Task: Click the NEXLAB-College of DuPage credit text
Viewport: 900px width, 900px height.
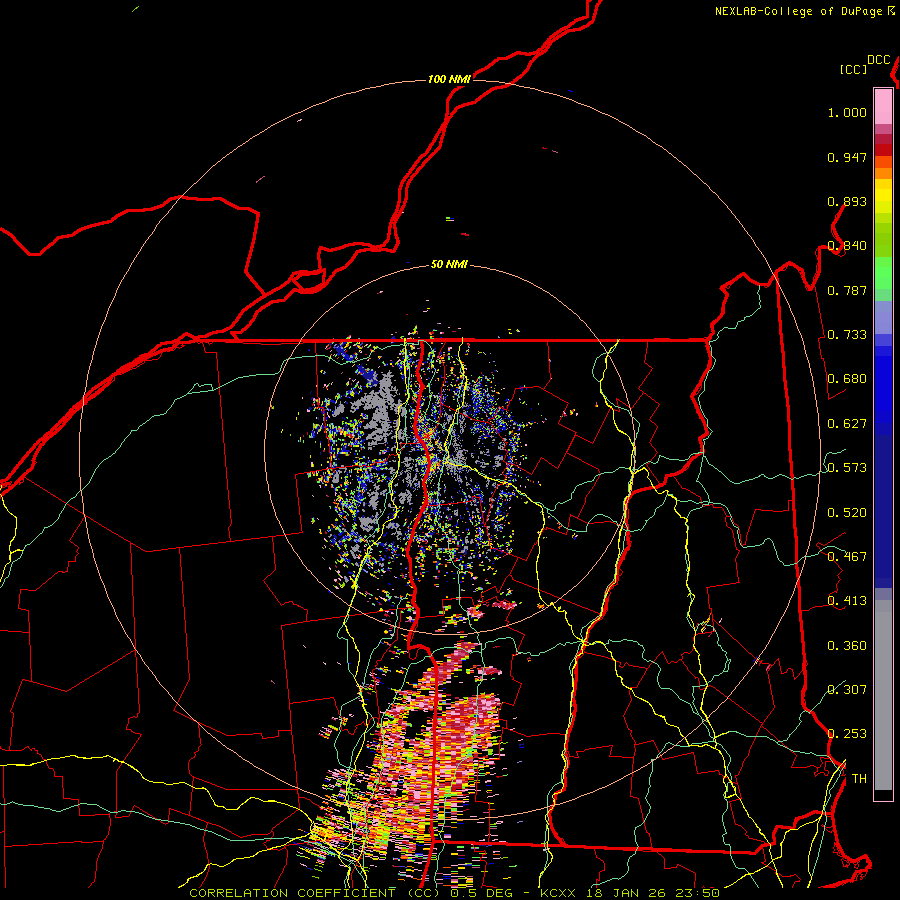Action: 801,11
